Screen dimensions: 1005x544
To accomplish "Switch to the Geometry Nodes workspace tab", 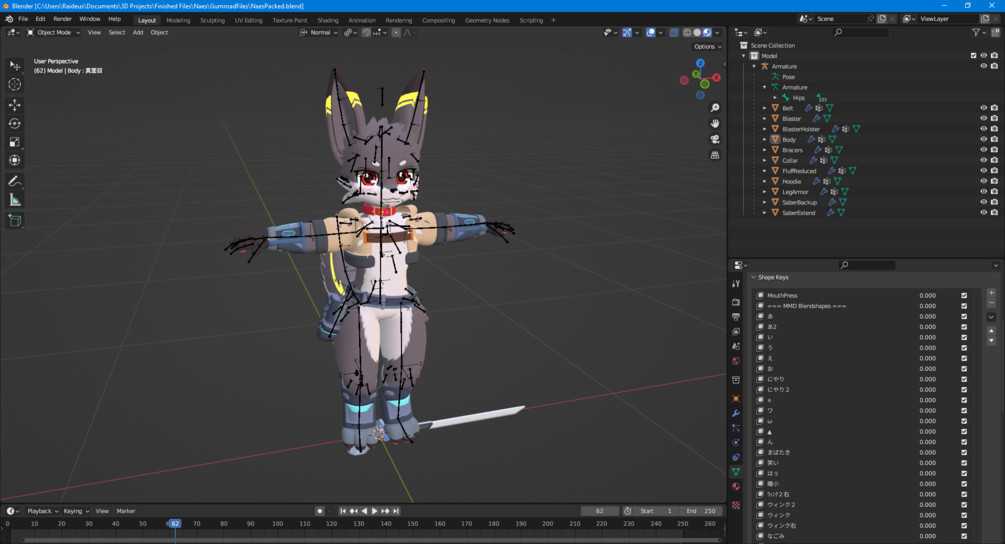I will (487, 21).
